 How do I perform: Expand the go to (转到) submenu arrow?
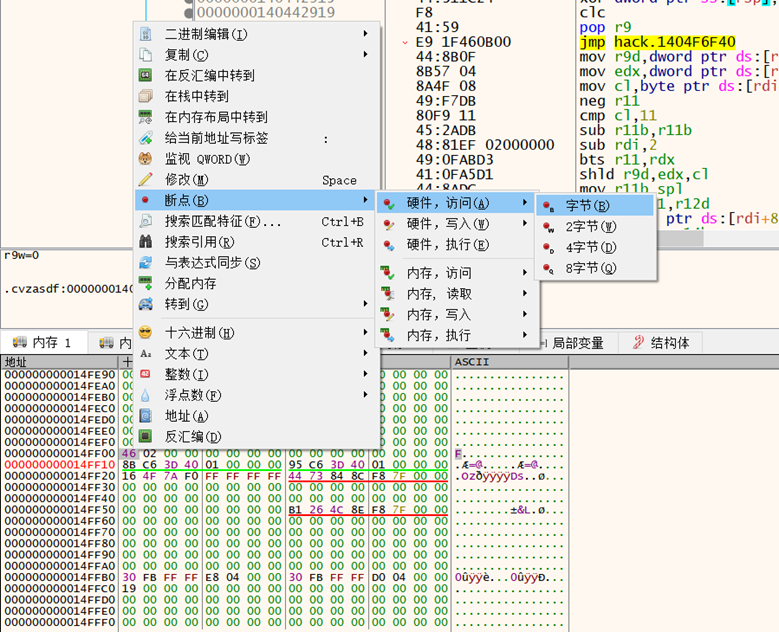(365, 305)
